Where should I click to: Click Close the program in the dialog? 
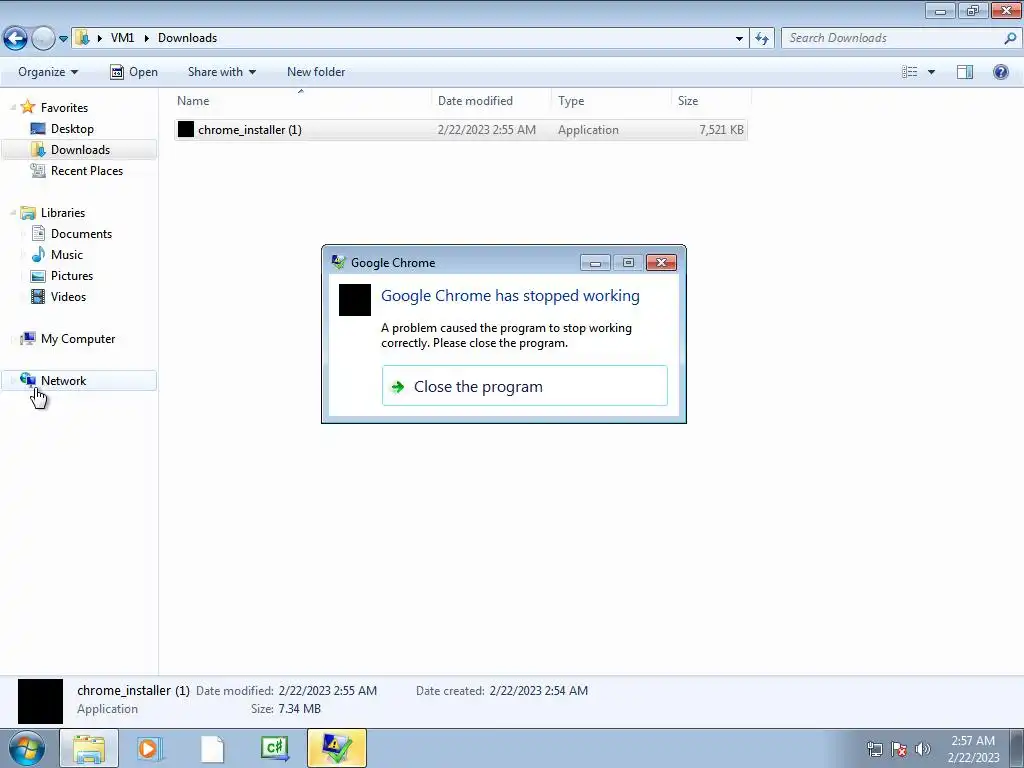[524, 386]
